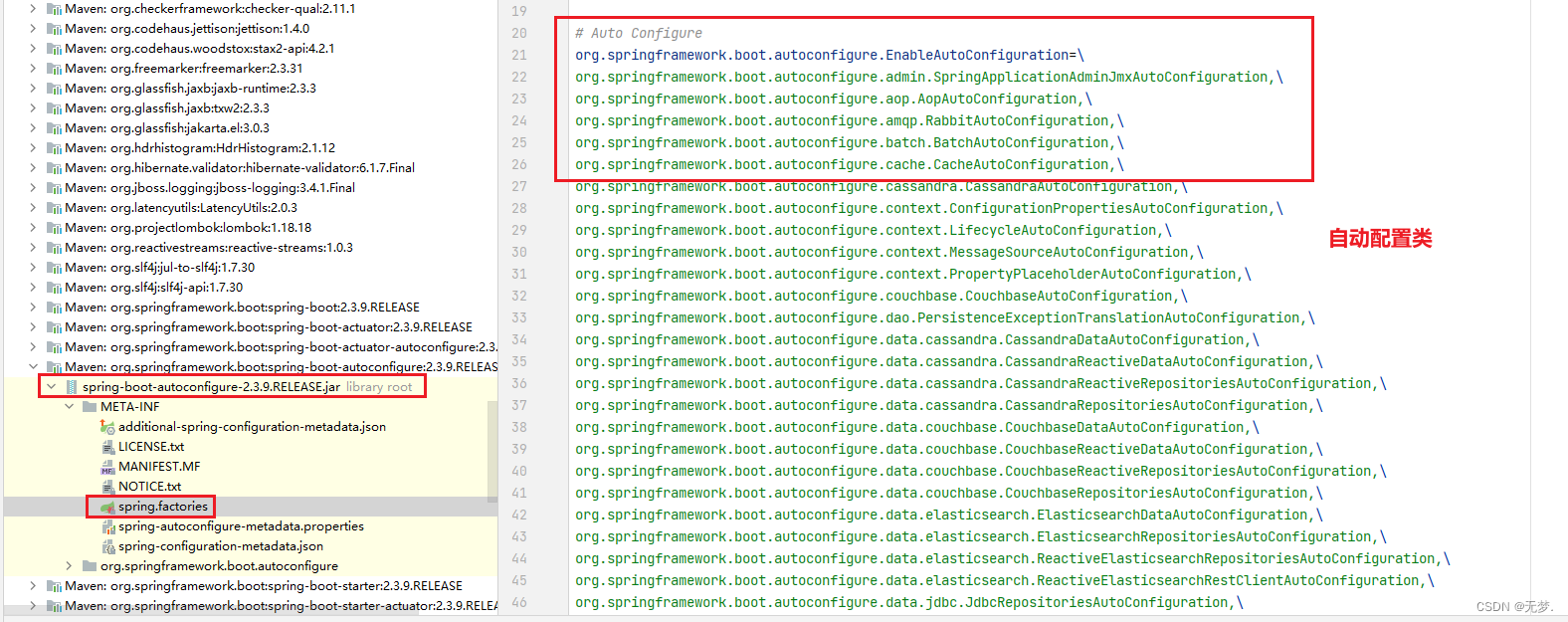Click library icon of reactive-streams

pyautogui.click(x=54, y=247)
